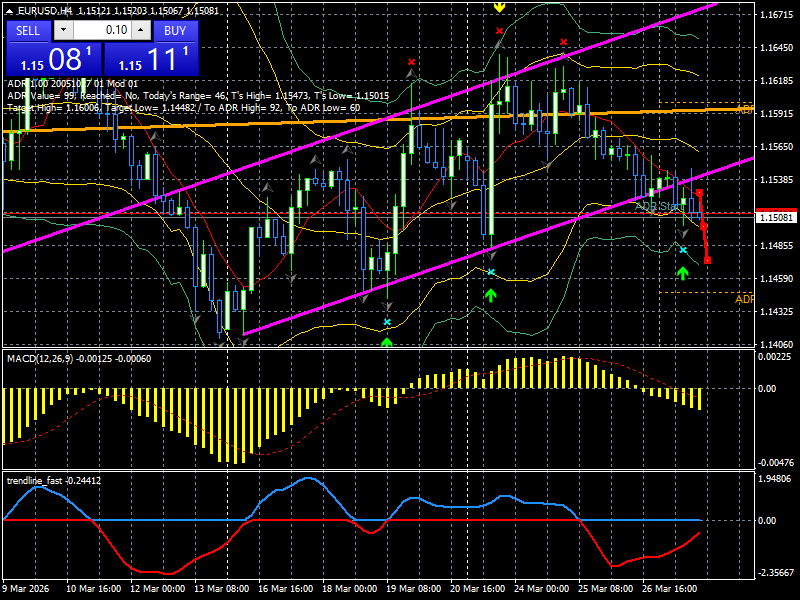
Task: Click the 1.15 11 buy price tile
Action: (x=151, y=59)
